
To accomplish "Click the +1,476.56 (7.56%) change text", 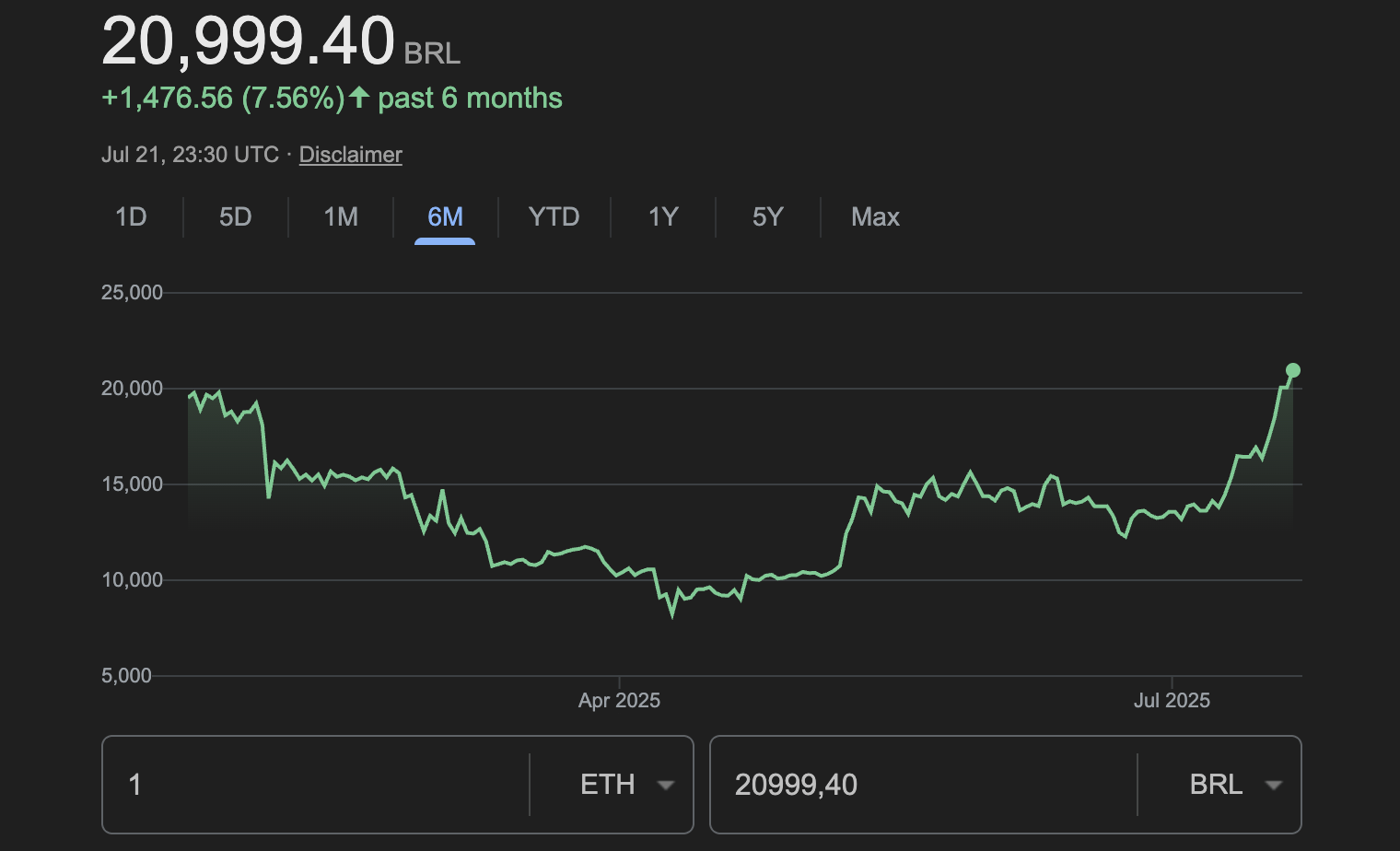I will 223,98.
